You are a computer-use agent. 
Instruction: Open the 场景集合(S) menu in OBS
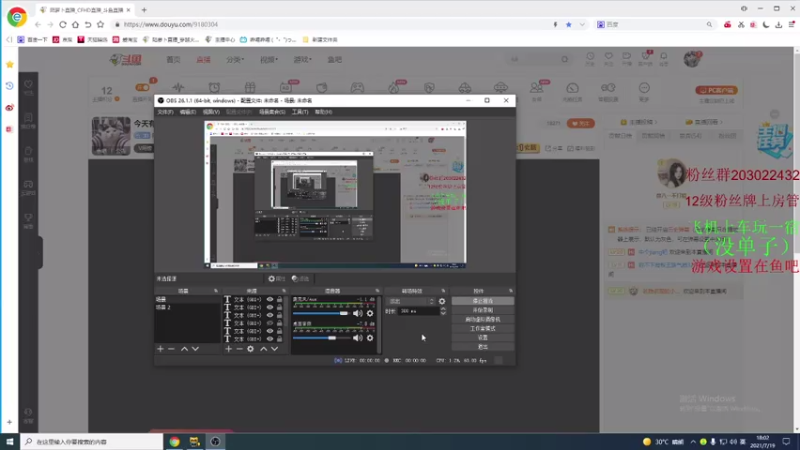pyautogui.click(x=272, y=112)
